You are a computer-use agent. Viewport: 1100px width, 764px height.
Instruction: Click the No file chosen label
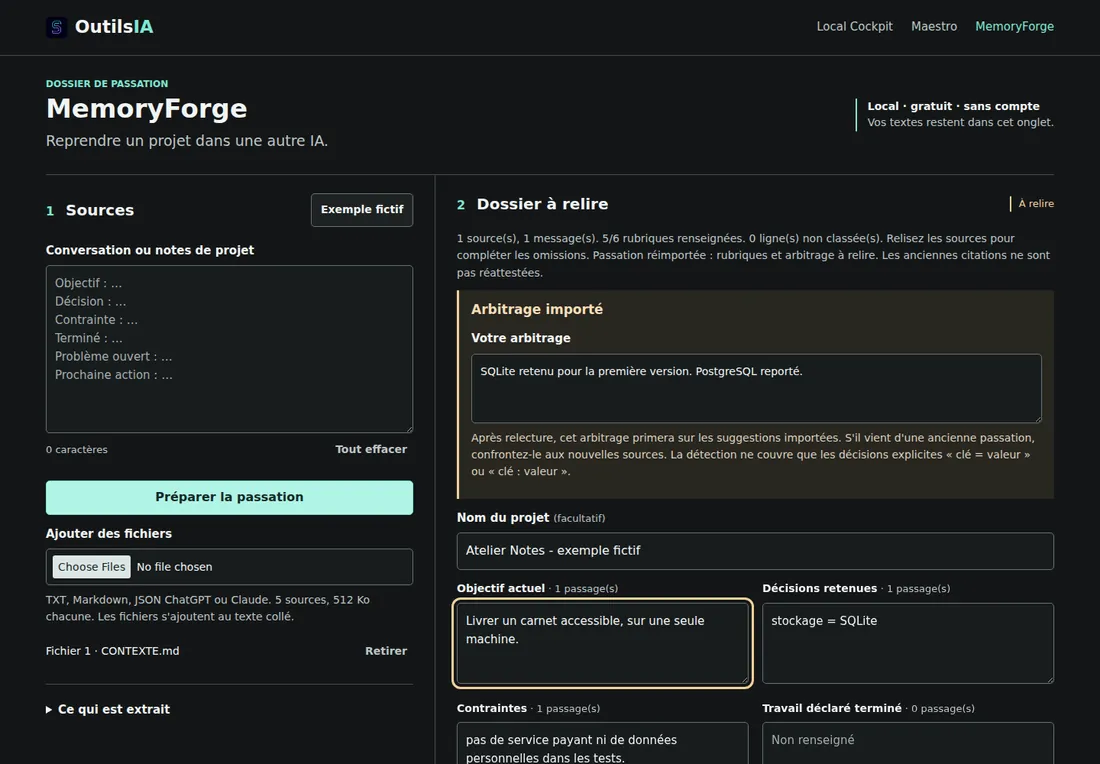(174, 567)
